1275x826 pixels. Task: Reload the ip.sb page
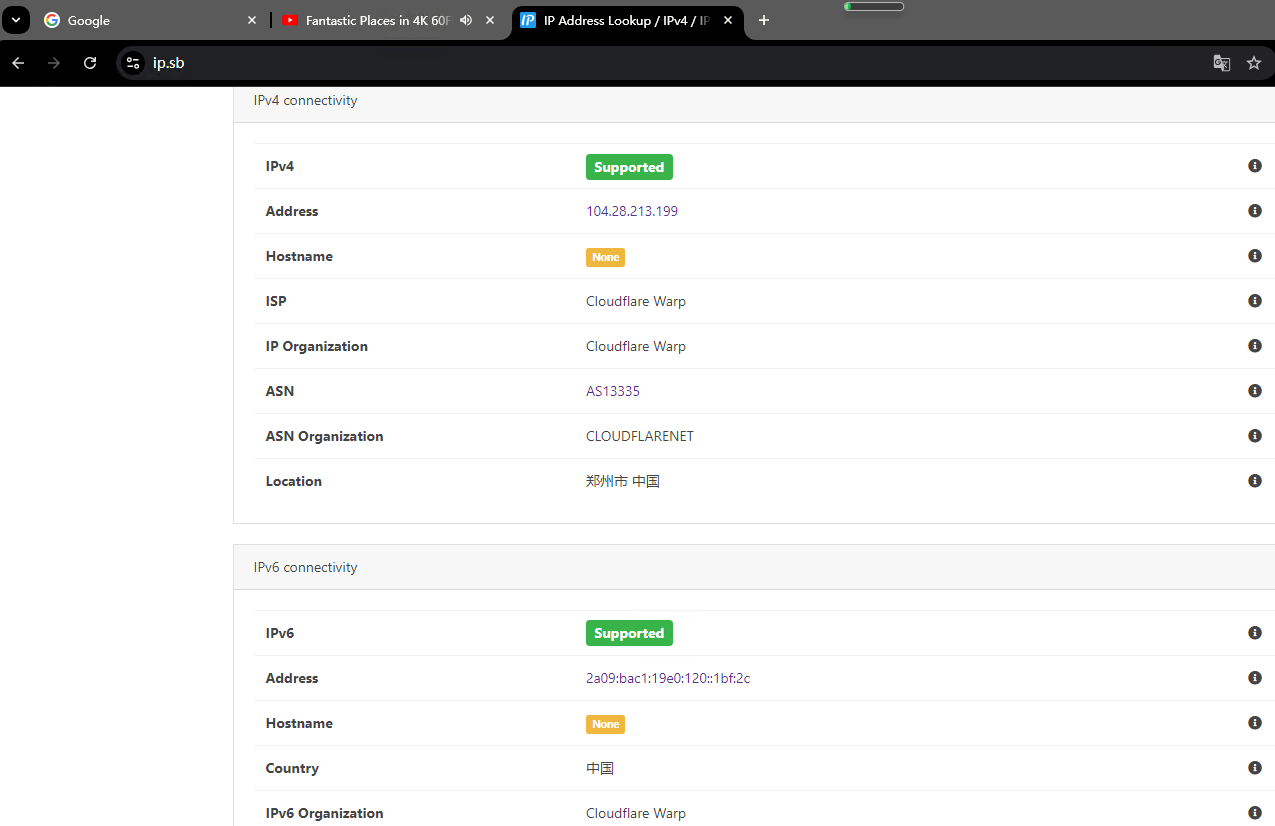click(90, 63)
